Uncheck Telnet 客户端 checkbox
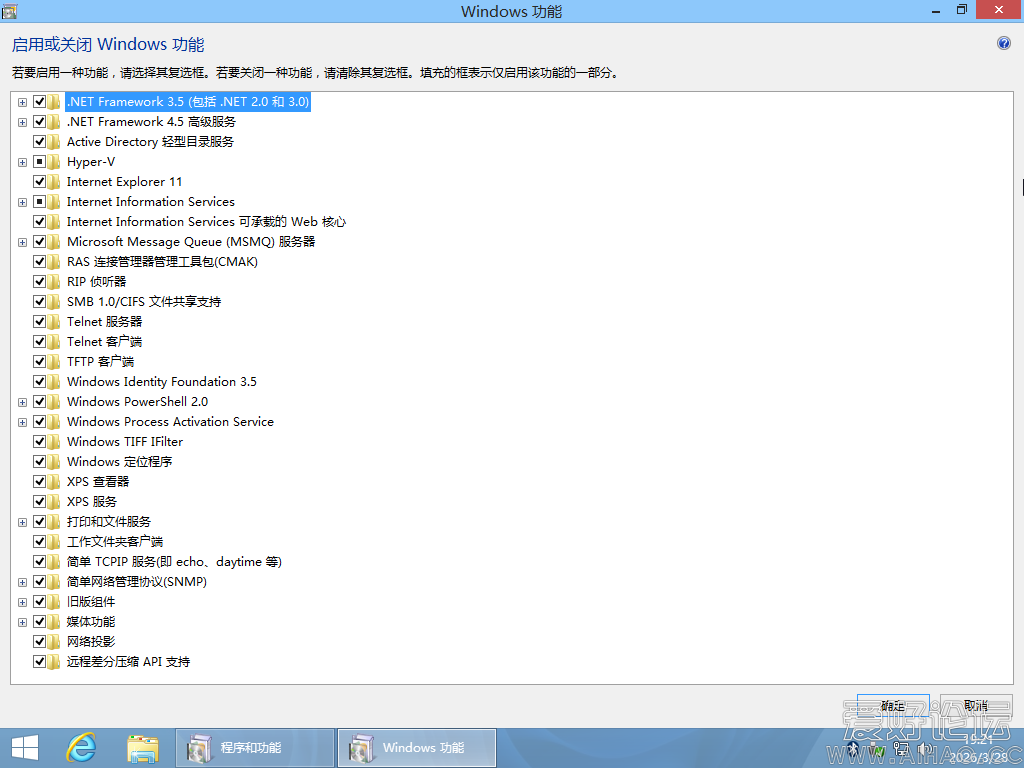1024x768 pixels. [x=39, y=342]
